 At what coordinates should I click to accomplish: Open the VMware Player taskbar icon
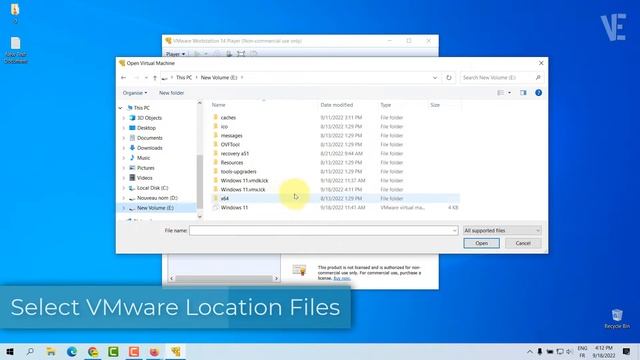[x=176, y=351]
